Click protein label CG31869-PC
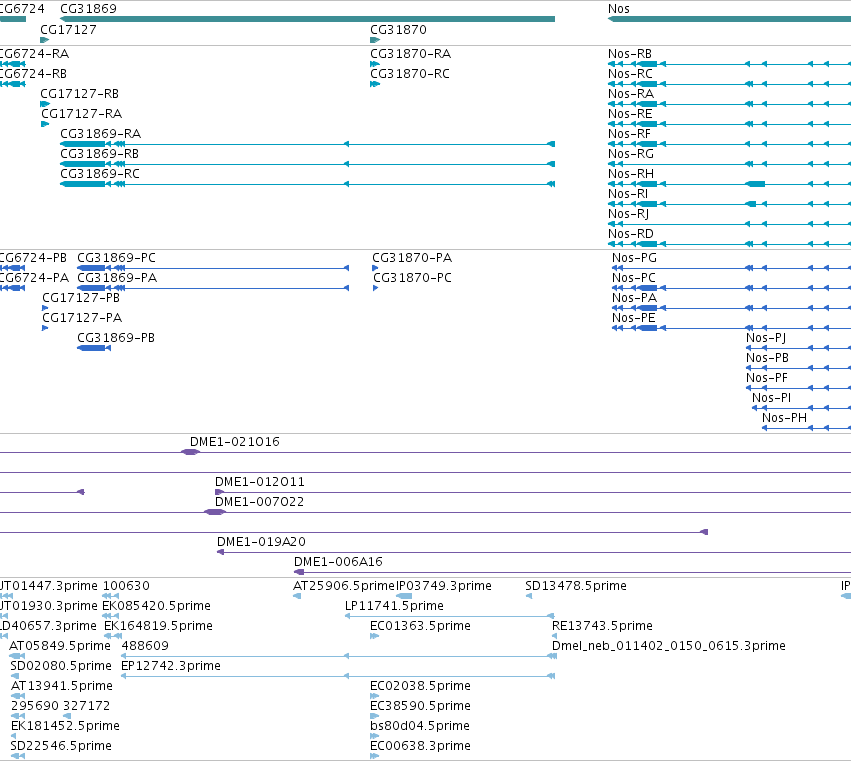The image size is (851, 761). (116, 258)
